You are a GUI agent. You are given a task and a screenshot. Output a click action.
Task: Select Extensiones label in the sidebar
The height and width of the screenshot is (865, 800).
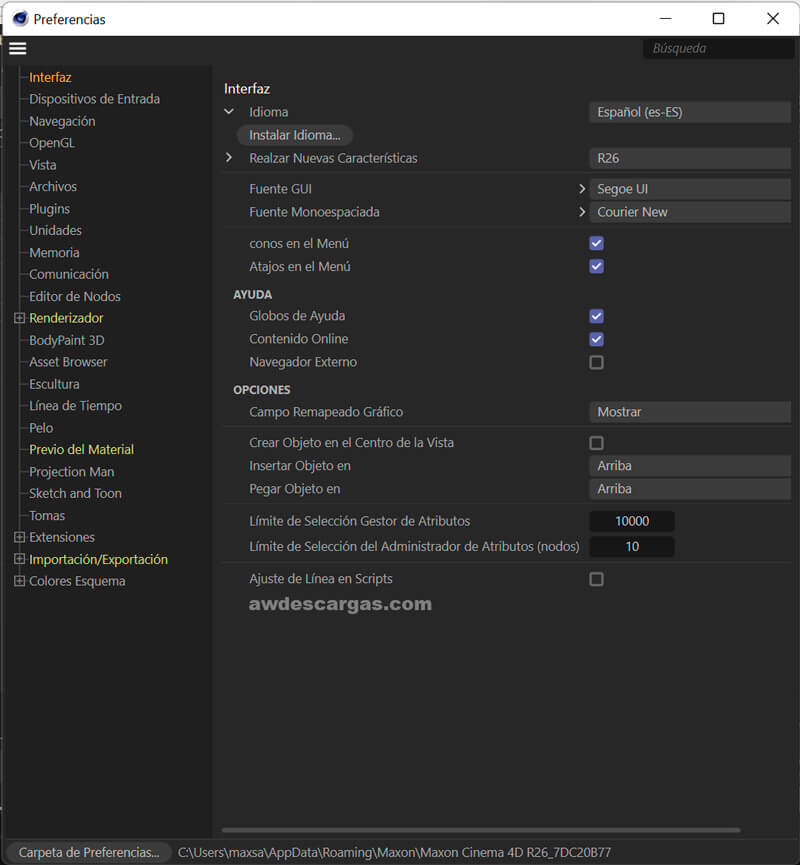click(62, 537)
